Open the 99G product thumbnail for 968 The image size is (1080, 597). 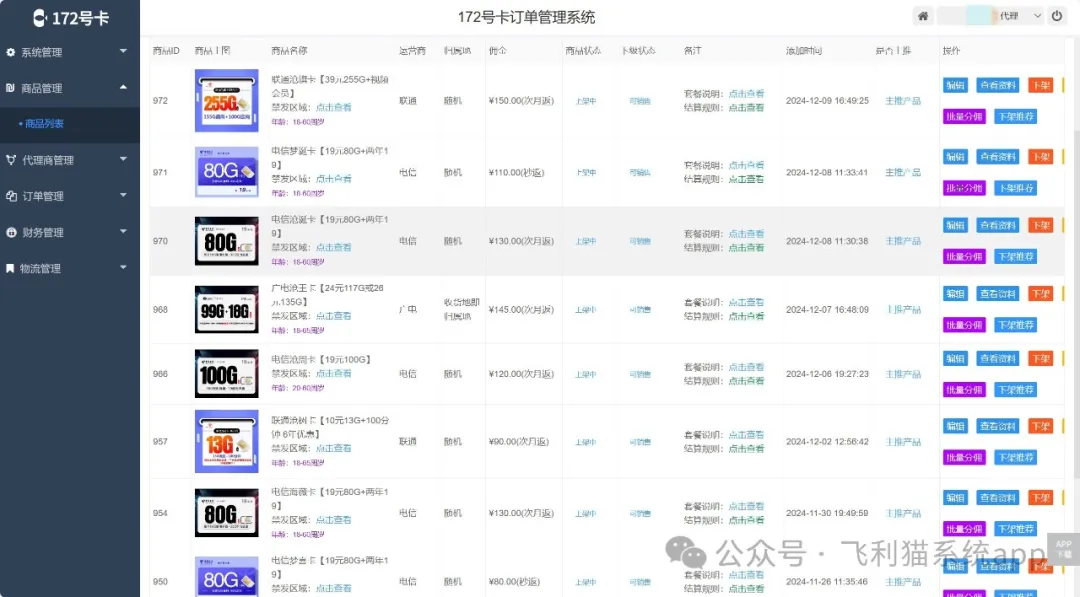(227, 310)
